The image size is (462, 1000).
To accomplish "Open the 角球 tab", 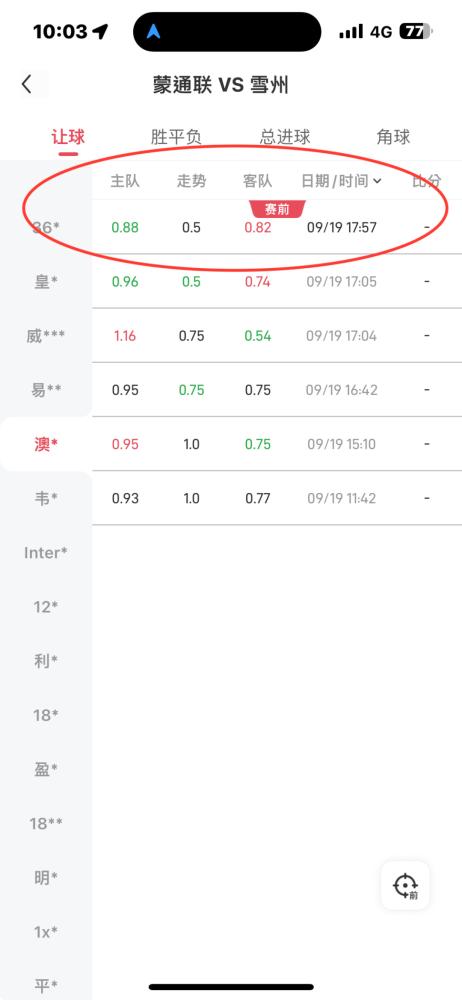I will pyautogui.click(x=393, y=137).
